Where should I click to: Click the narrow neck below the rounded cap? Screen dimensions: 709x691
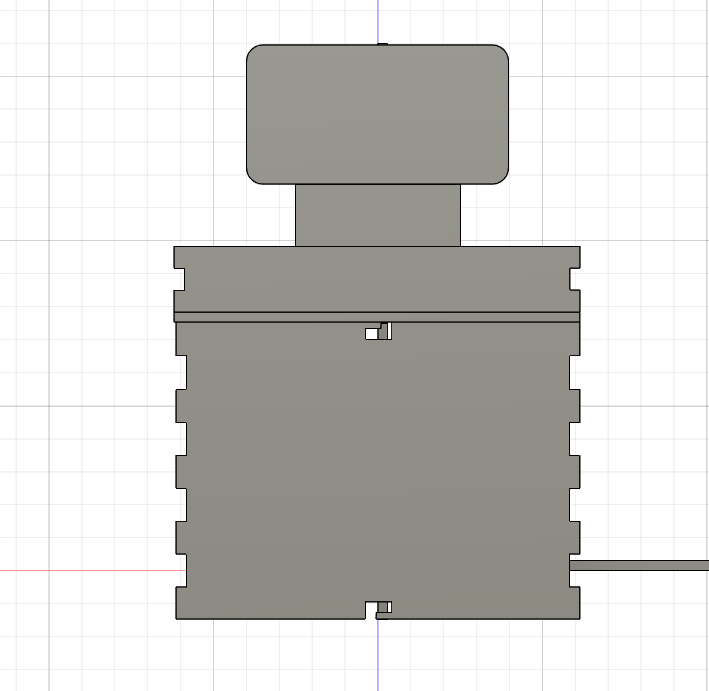377,215
